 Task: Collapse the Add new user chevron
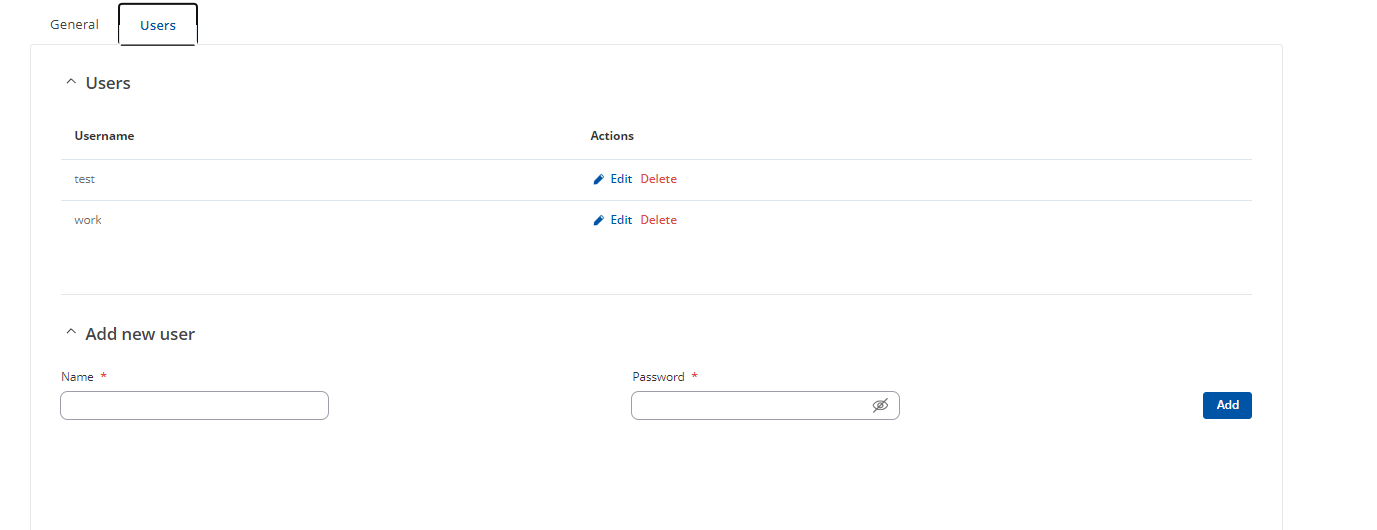70,334
